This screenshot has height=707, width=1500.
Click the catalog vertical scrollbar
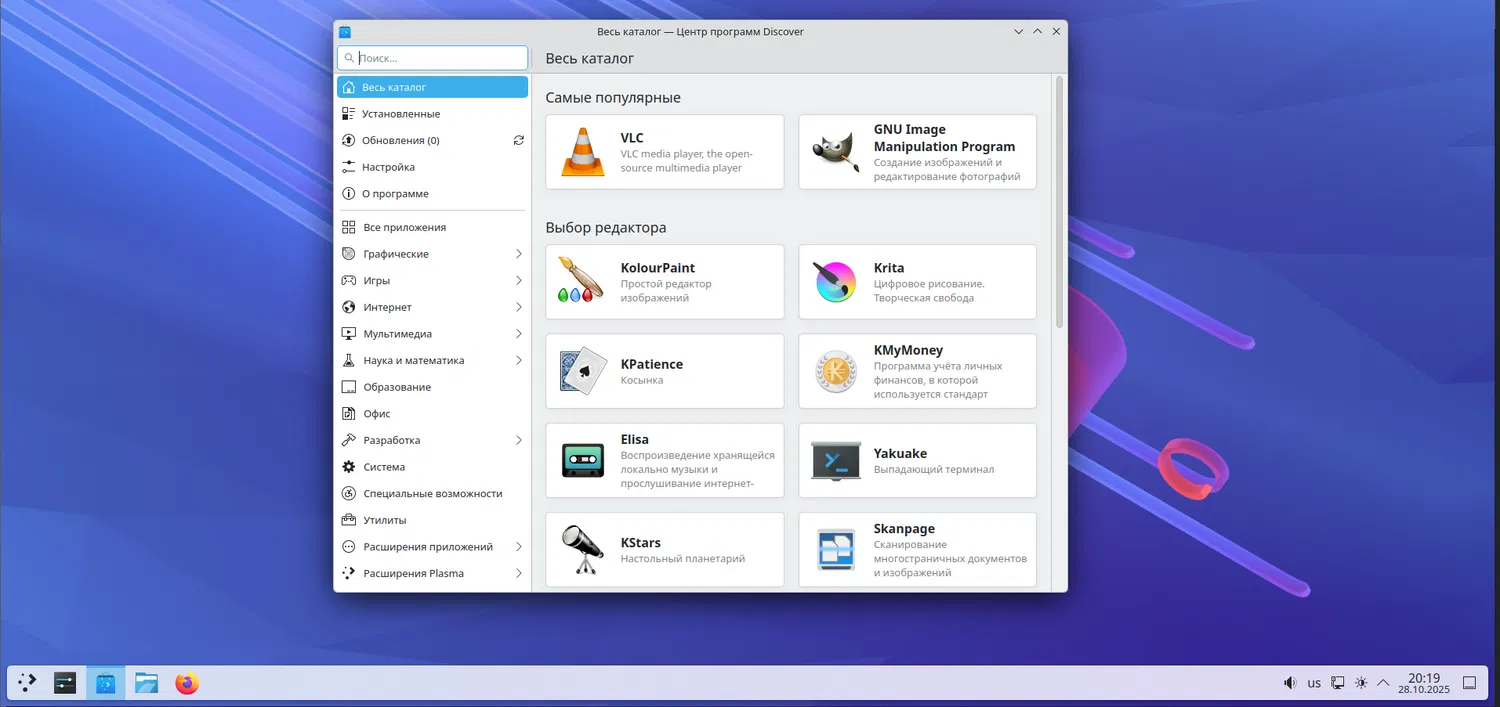click(1060, 203)
